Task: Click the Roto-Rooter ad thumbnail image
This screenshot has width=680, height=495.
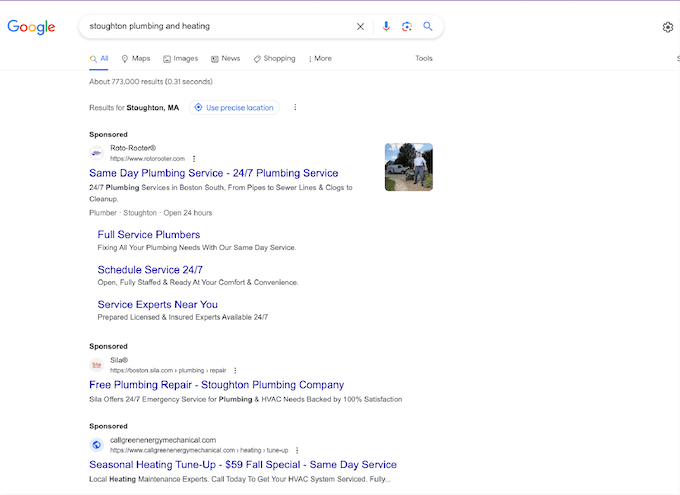Action: 409,167
